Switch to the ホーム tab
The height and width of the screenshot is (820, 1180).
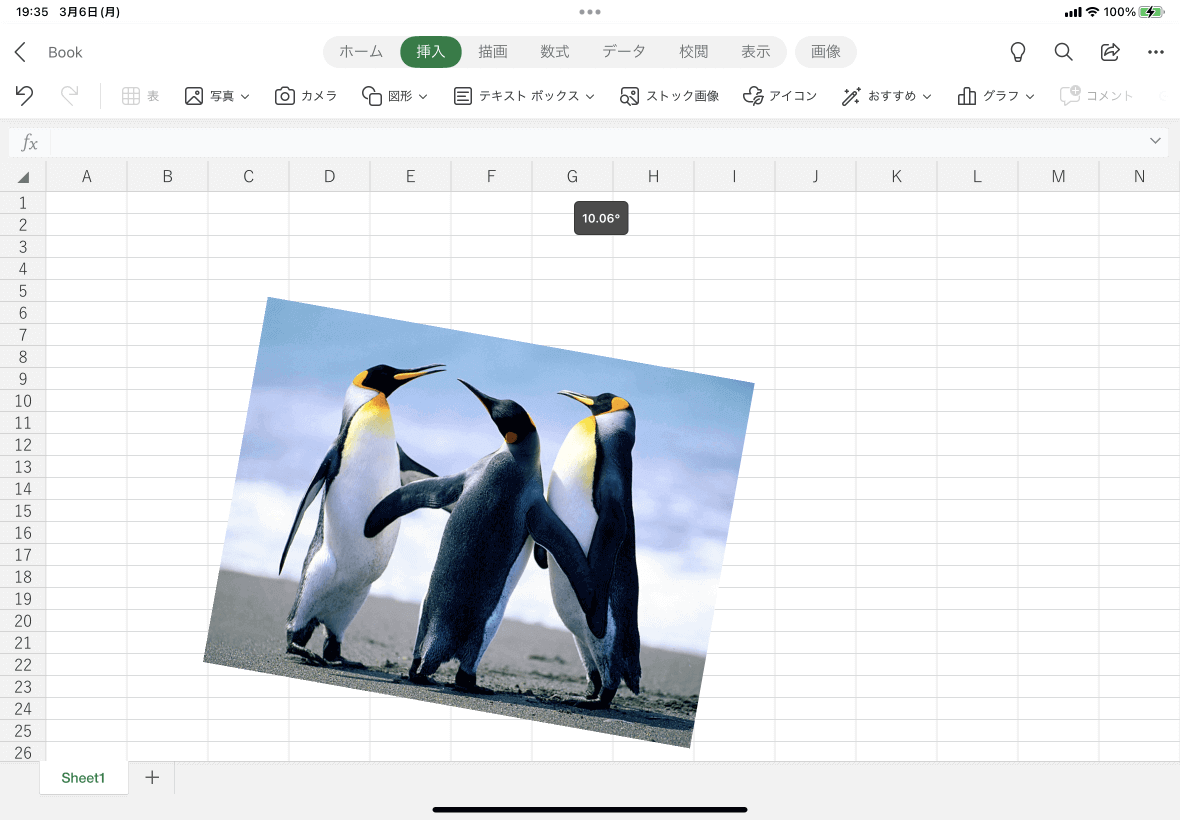(361, 52)
